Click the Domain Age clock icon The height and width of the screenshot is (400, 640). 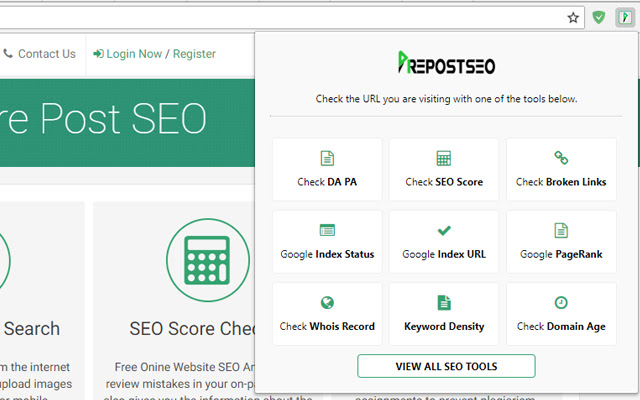pos(561,303)
